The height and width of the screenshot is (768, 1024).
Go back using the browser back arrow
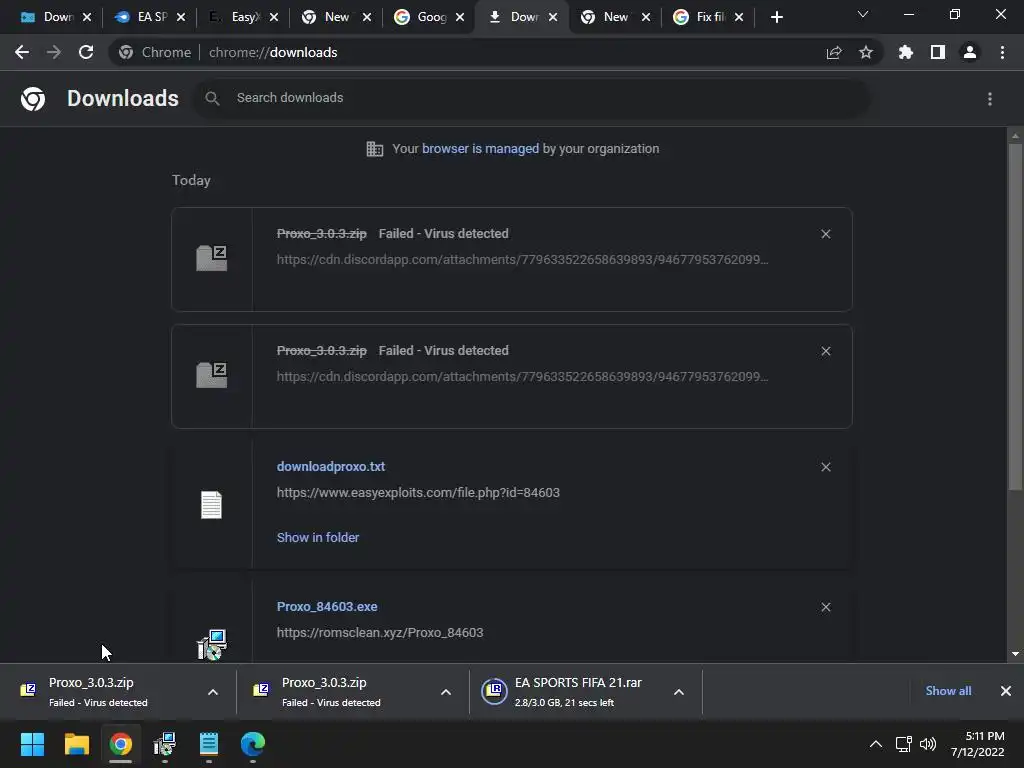[x=22, y=52]
